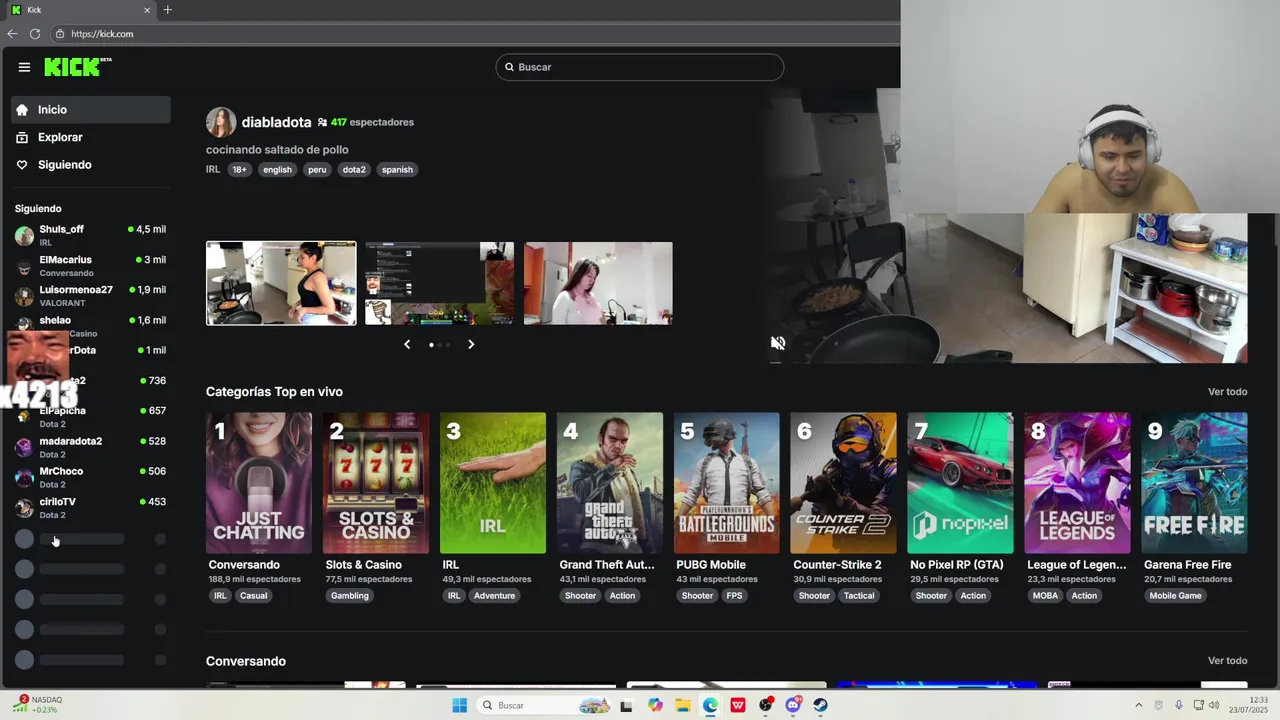Screen dimensions: 1280x720
Task: Click Casual tag under Conversando
Action: point(253,596)
